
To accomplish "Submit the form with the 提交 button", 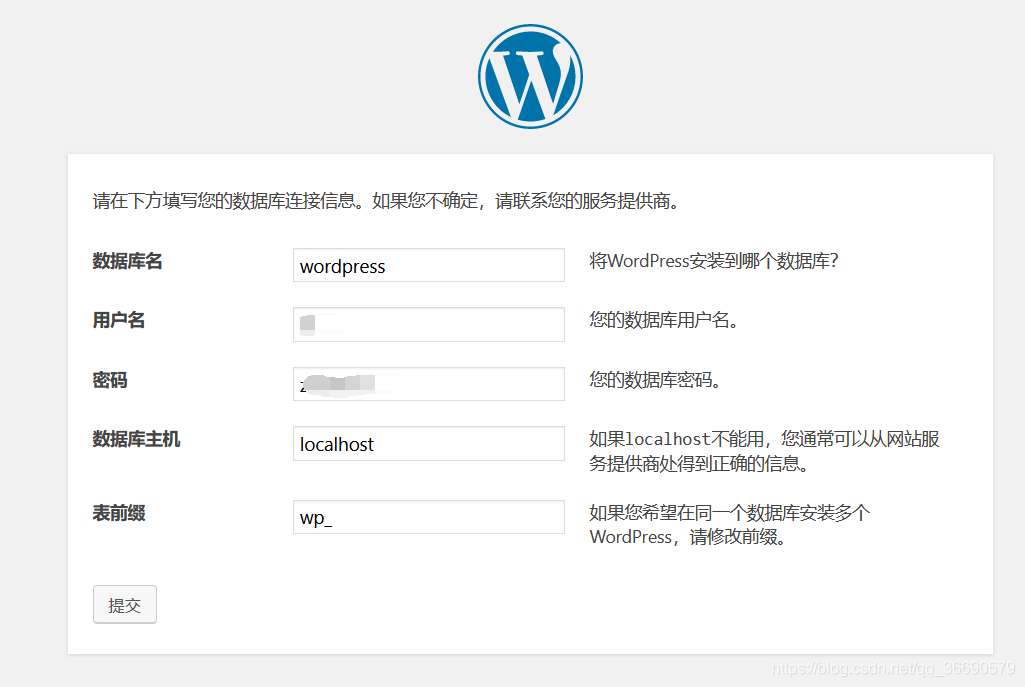I will (x=125, y=605).
